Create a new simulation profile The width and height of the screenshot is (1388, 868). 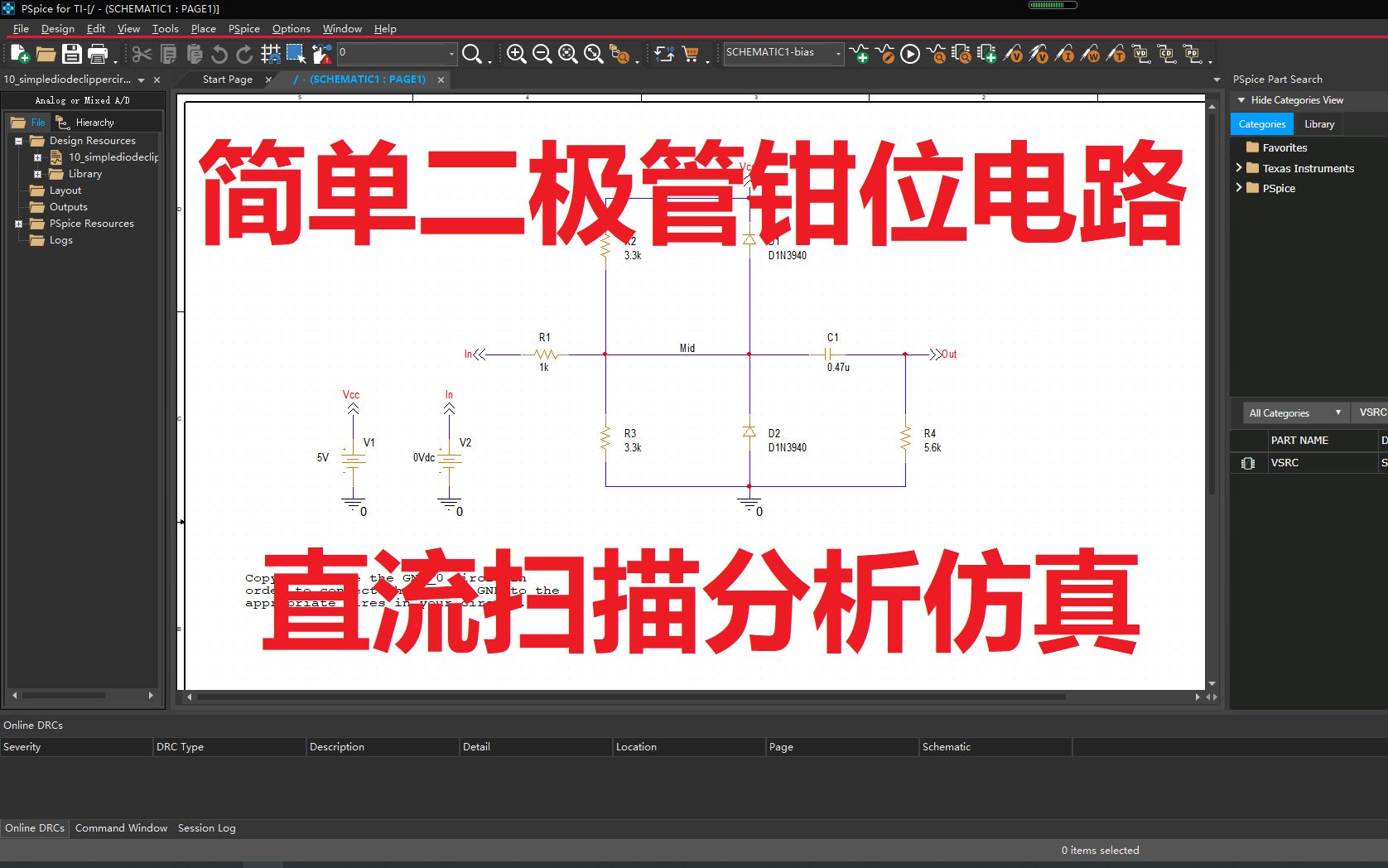pyautogui.click(x=861, y=55)
